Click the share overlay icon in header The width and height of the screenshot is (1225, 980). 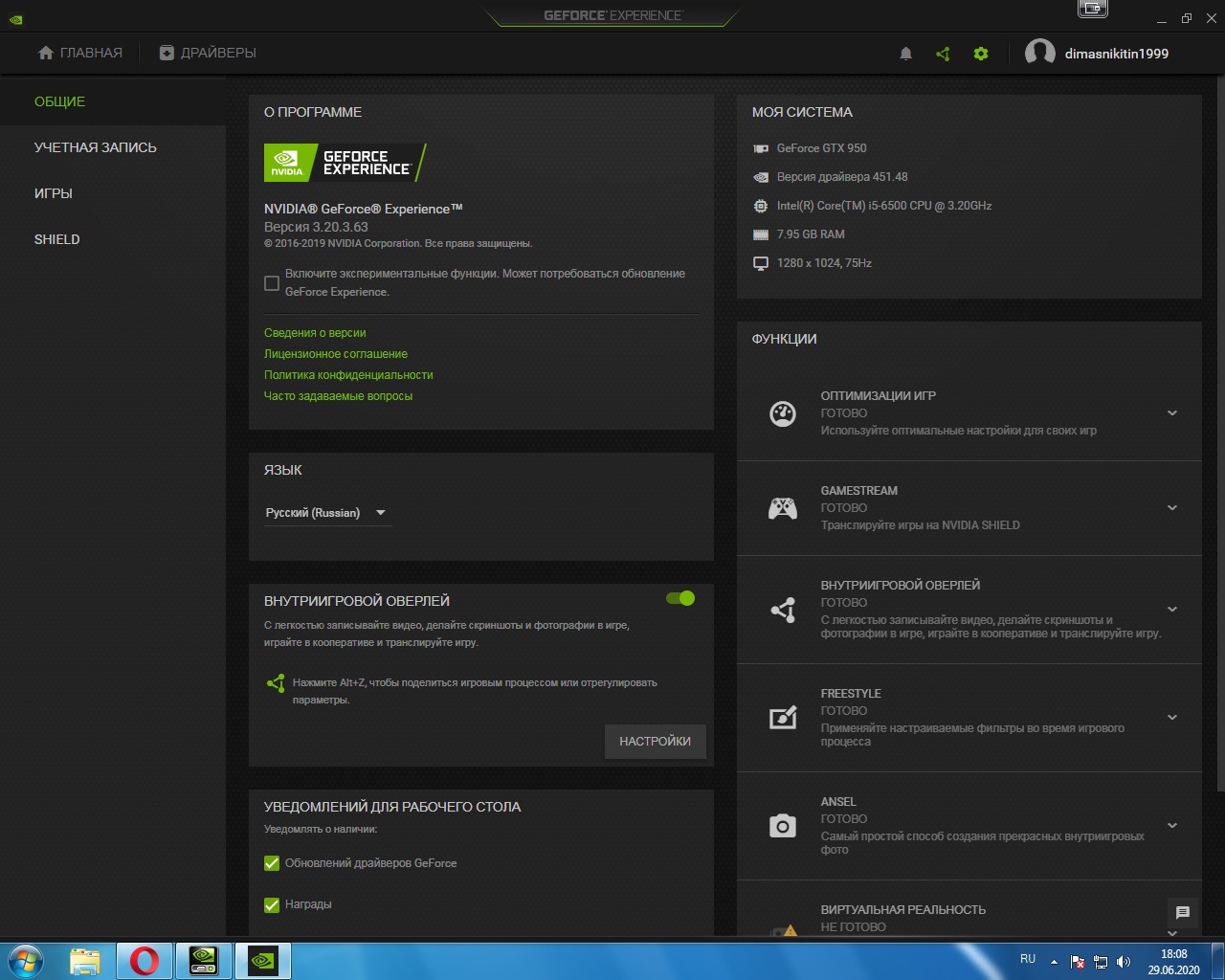coord(943,54)
